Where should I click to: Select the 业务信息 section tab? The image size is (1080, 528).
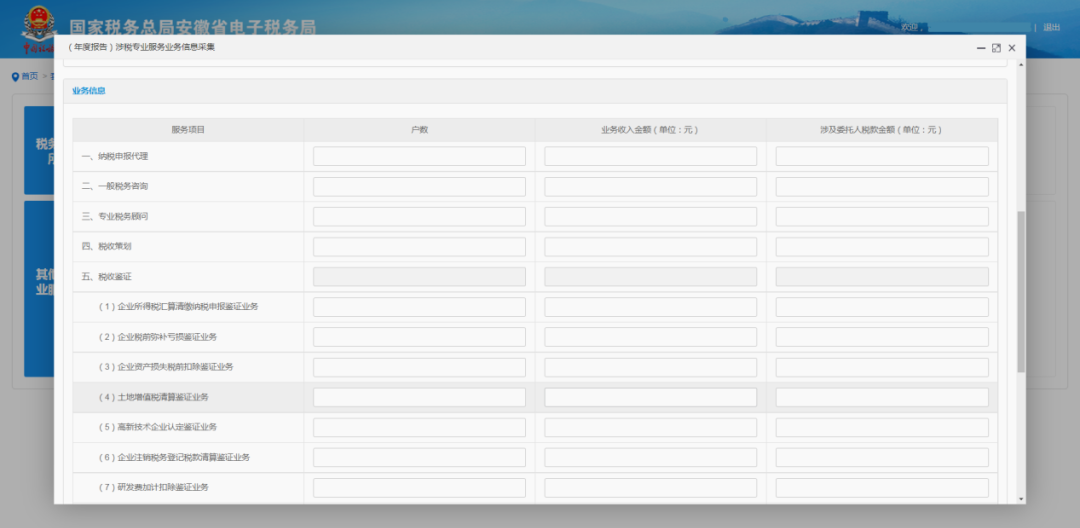pyautogui.click(x=89, y=91)
